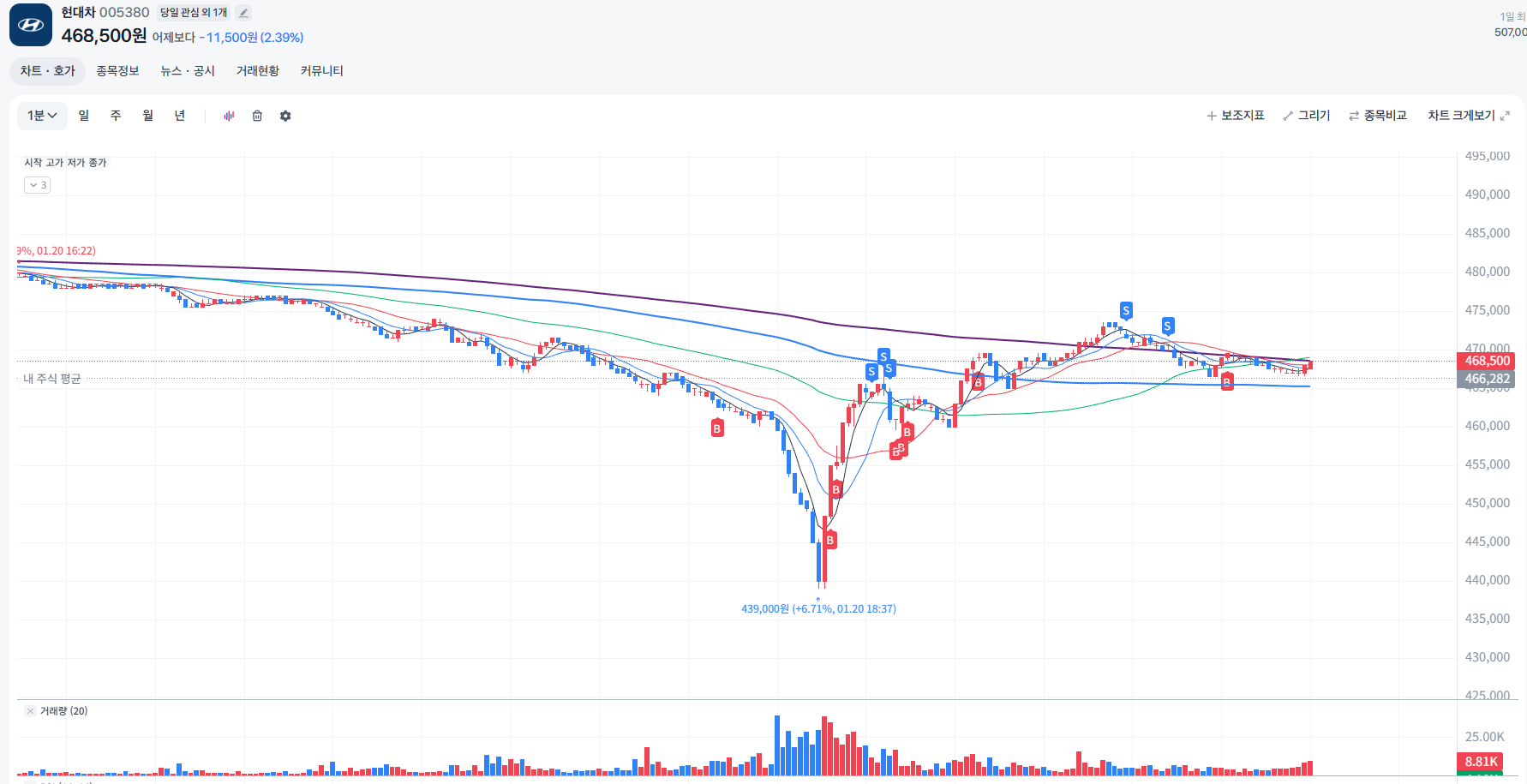
Task: Expand chart with 차트 크게보기
Action: [1469, 116]
